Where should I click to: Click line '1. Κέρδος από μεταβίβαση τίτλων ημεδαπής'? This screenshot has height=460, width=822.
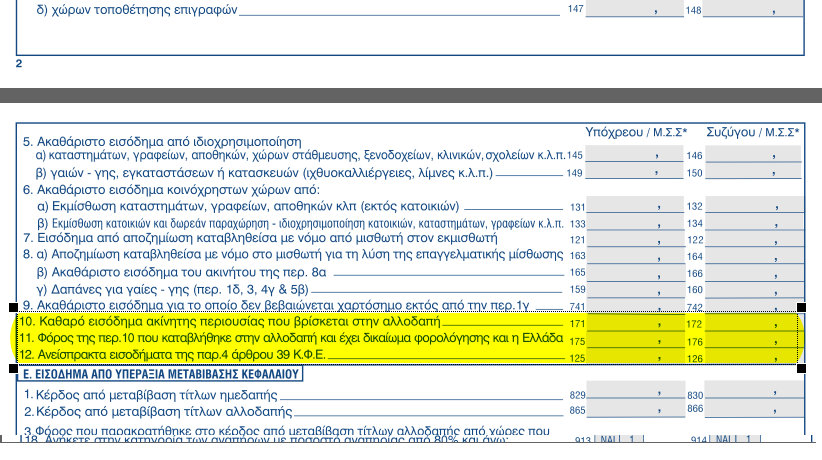pyautogui.click(x=151, y=394)
